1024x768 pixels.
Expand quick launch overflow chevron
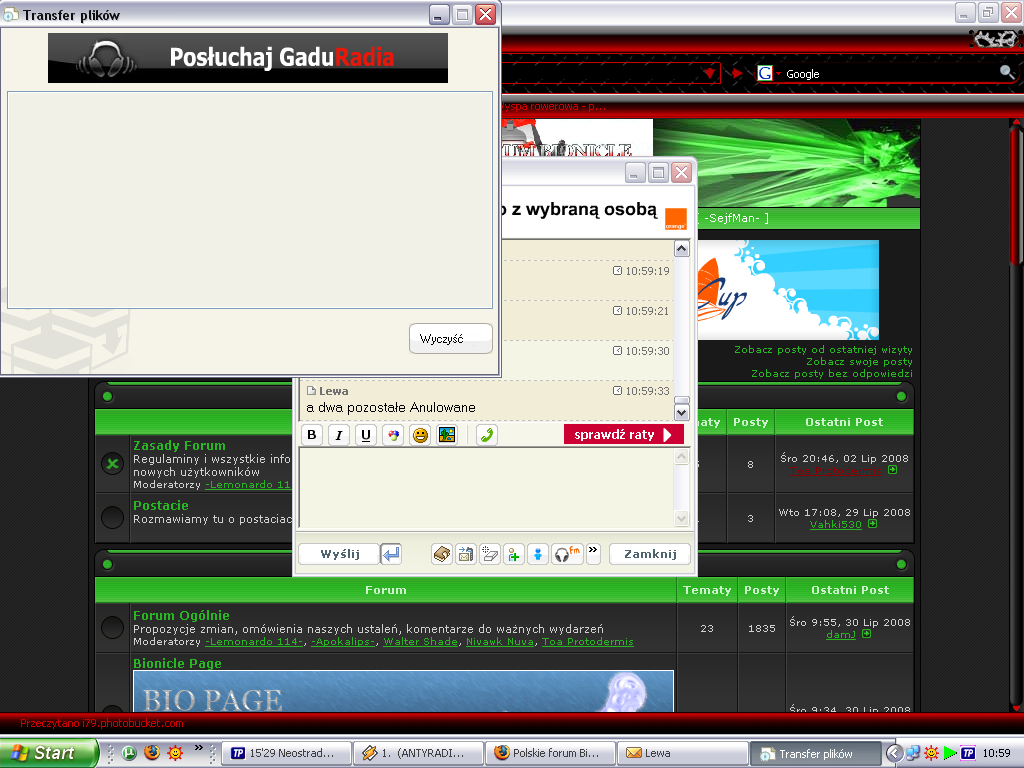tap(199, 748)
